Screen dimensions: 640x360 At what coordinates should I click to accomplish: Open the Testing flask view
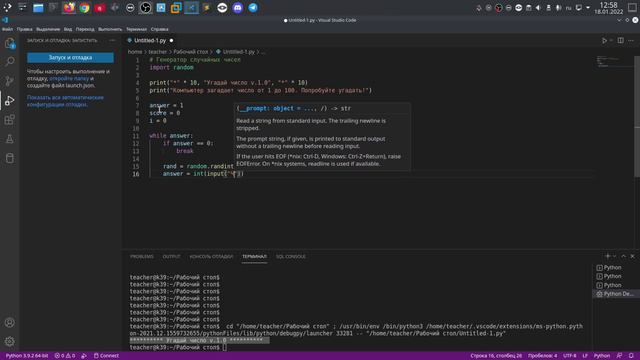[9, 139]
